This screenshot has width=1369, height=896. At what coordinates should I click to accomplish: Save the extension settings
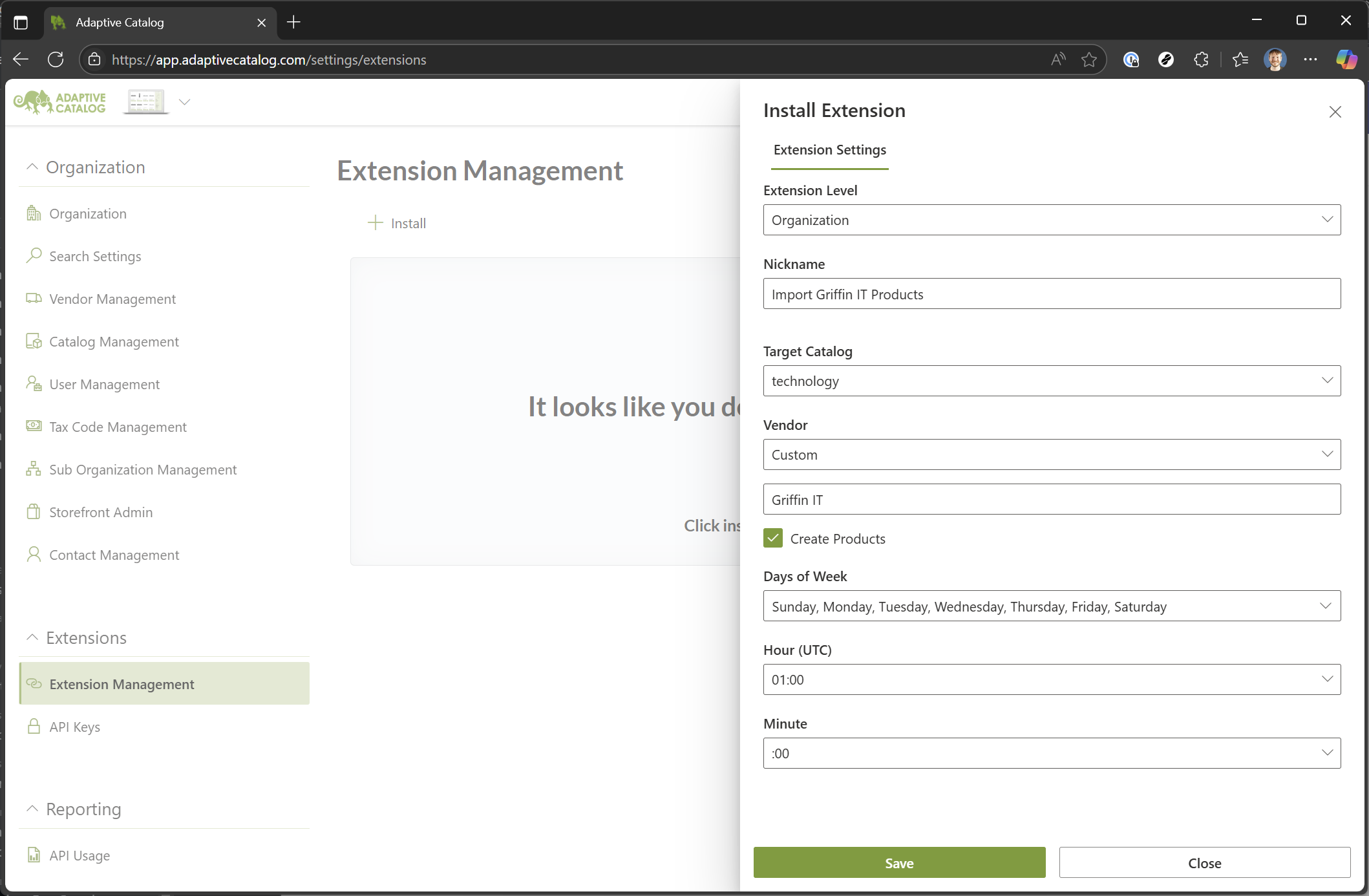(x=899, y=862)
